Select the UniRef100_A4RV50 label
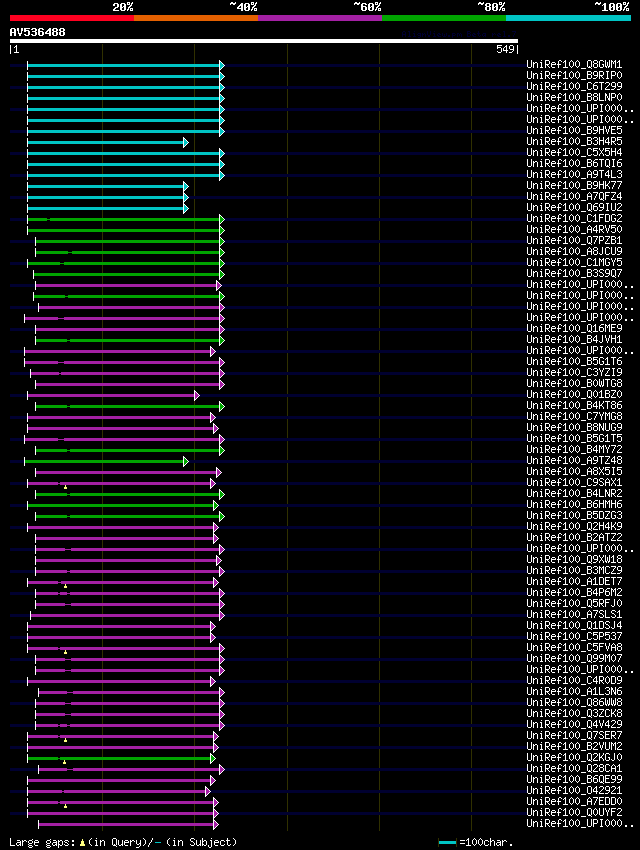Image resolution: width=640 pixels, height=850 pixels. coord(574,230)
